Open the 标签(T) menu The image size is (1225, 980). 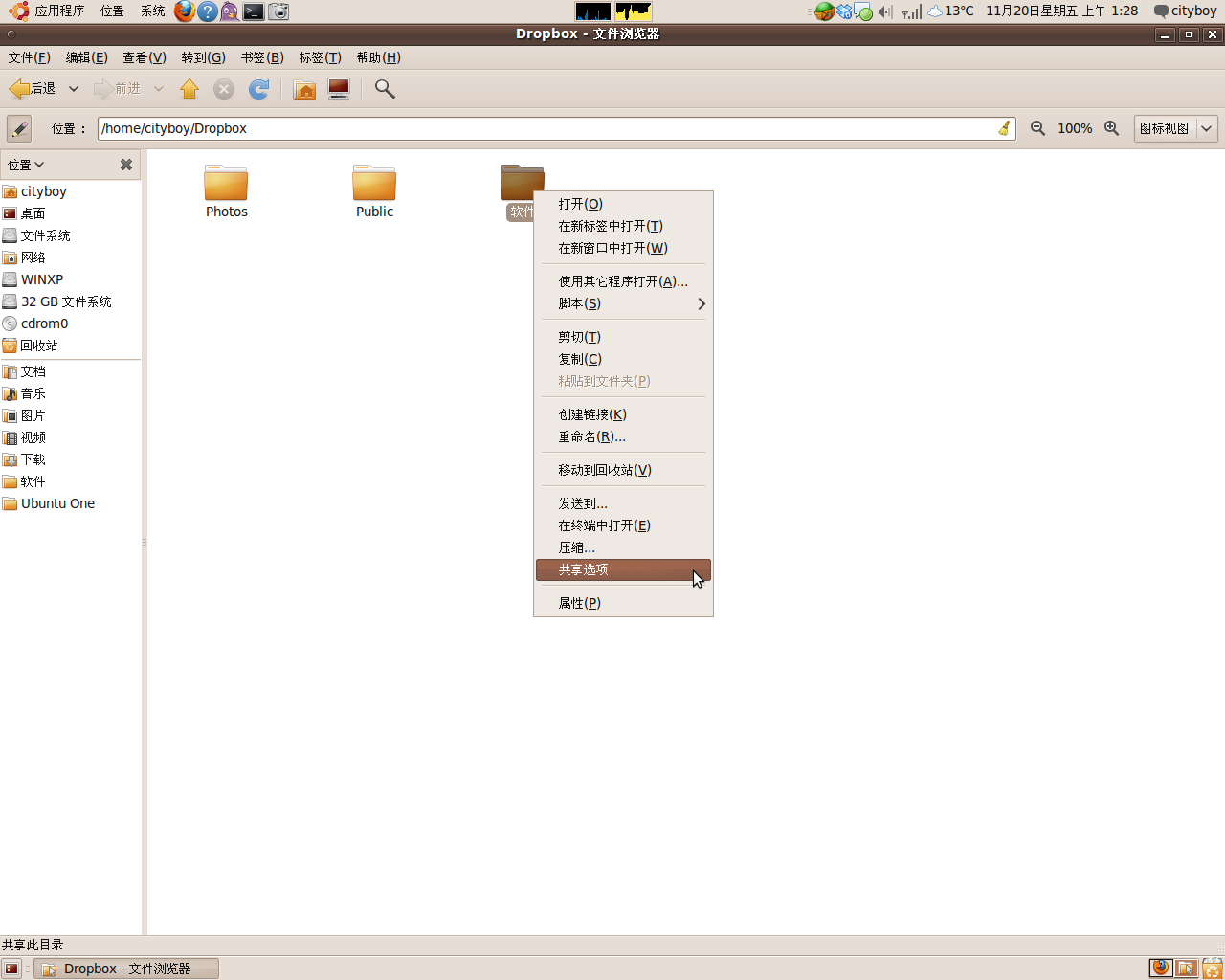pos(320,57)
